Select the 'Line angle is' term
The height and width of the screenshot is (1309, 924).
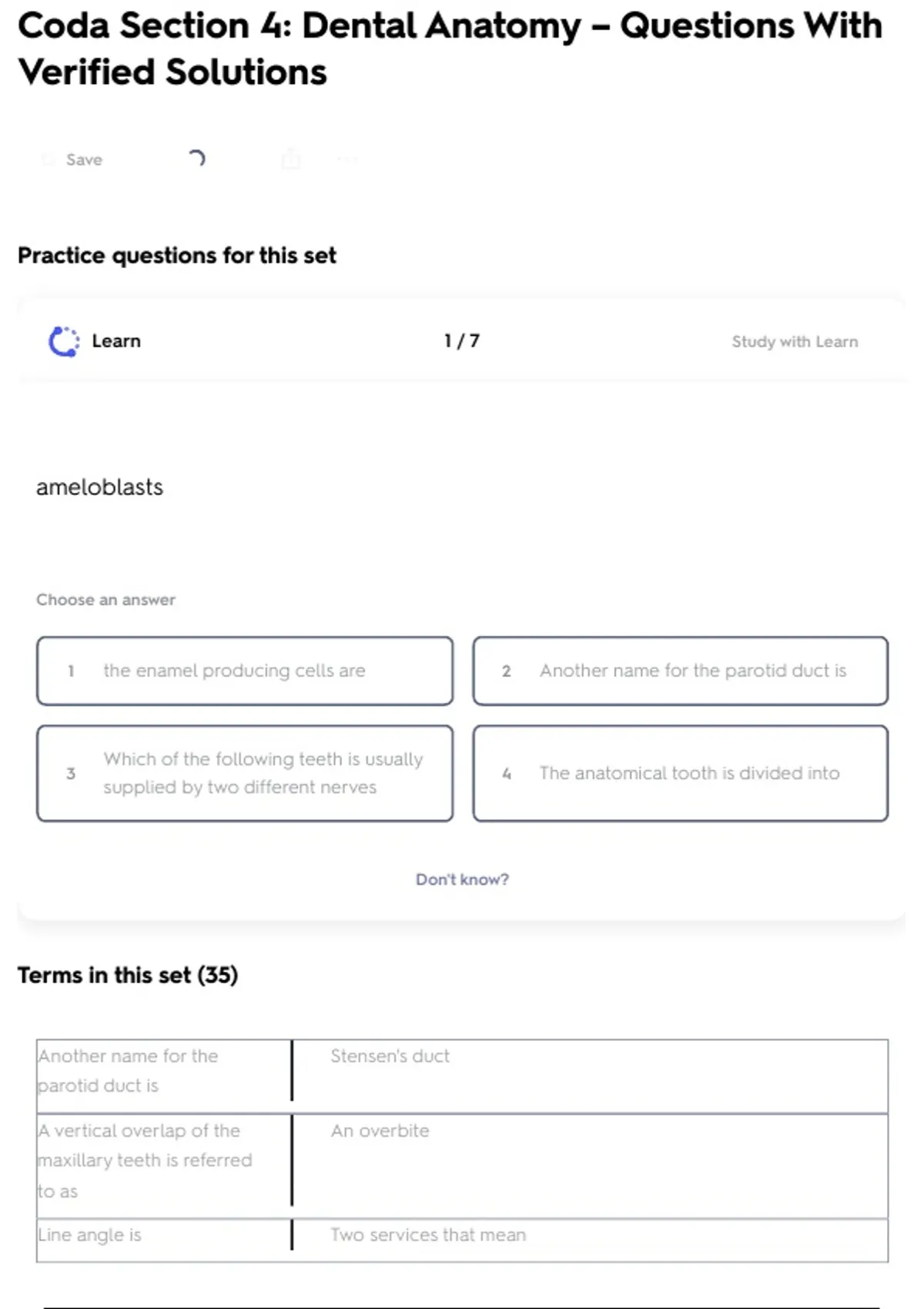(x=90, y=1235)
